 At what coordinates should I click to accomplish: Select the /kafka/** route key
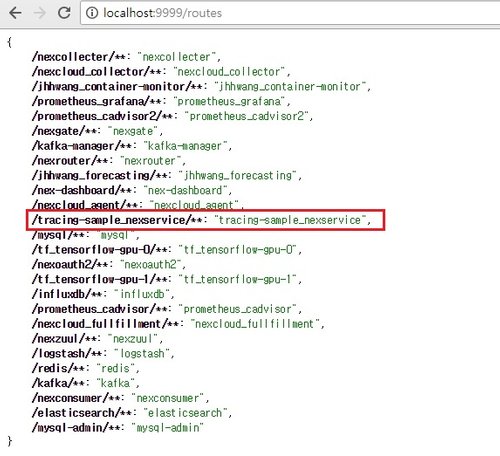pos(58,383)
